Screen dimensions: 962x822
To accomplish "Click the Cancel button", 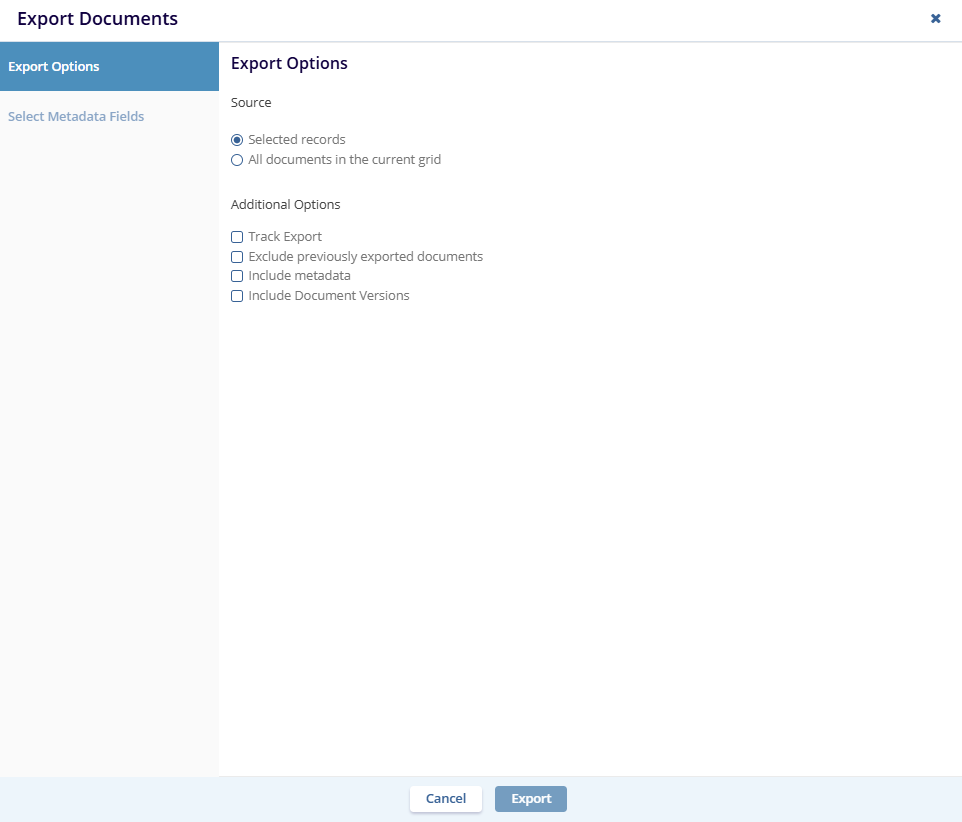I will 446,799.
